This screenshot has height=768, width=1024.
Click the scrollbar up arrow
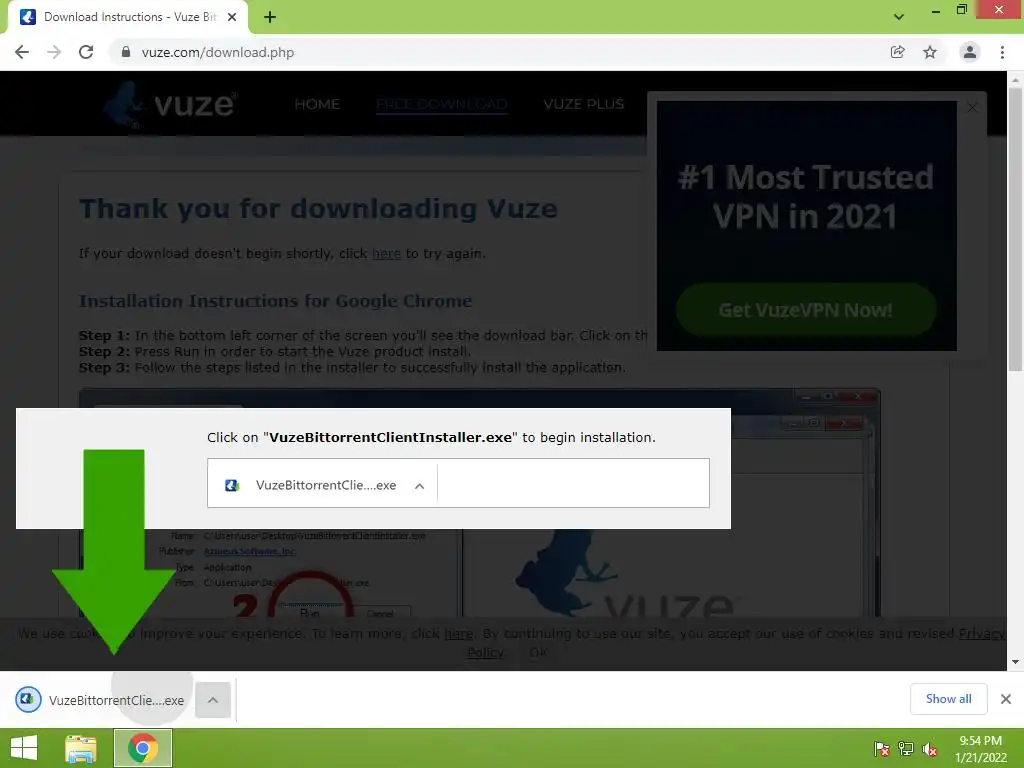1015,79
